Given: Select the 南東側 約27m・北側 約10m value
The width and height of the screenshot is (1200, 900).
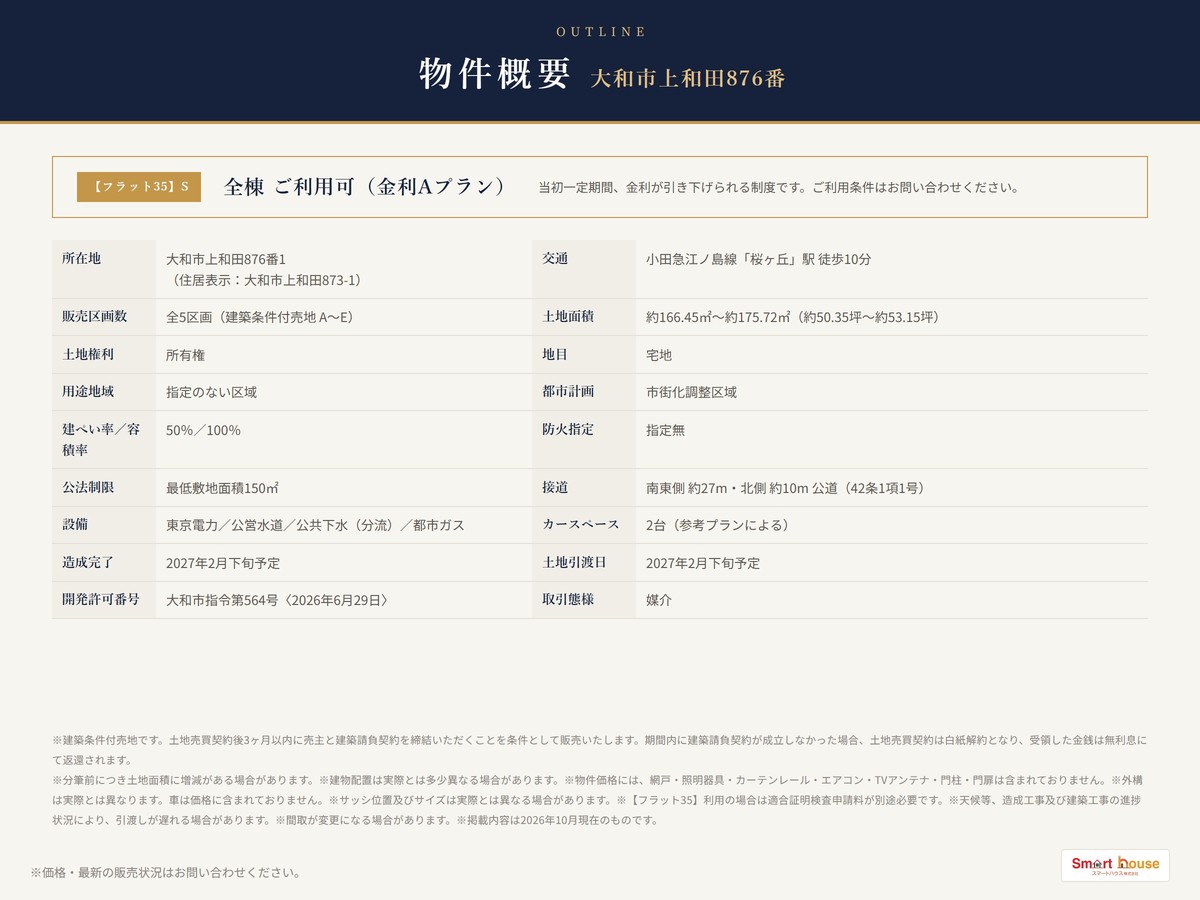Looking at the screenshot, I should pos(785,488).
